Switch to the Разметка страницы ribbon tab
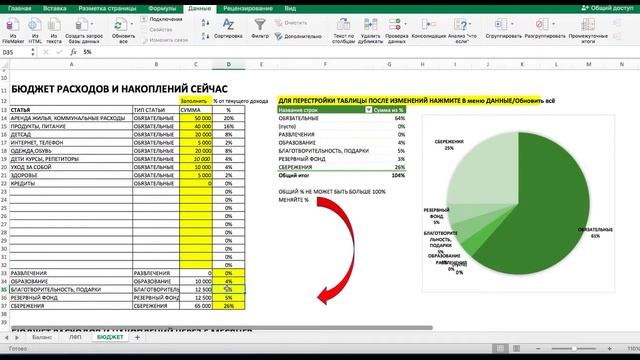 107,8
